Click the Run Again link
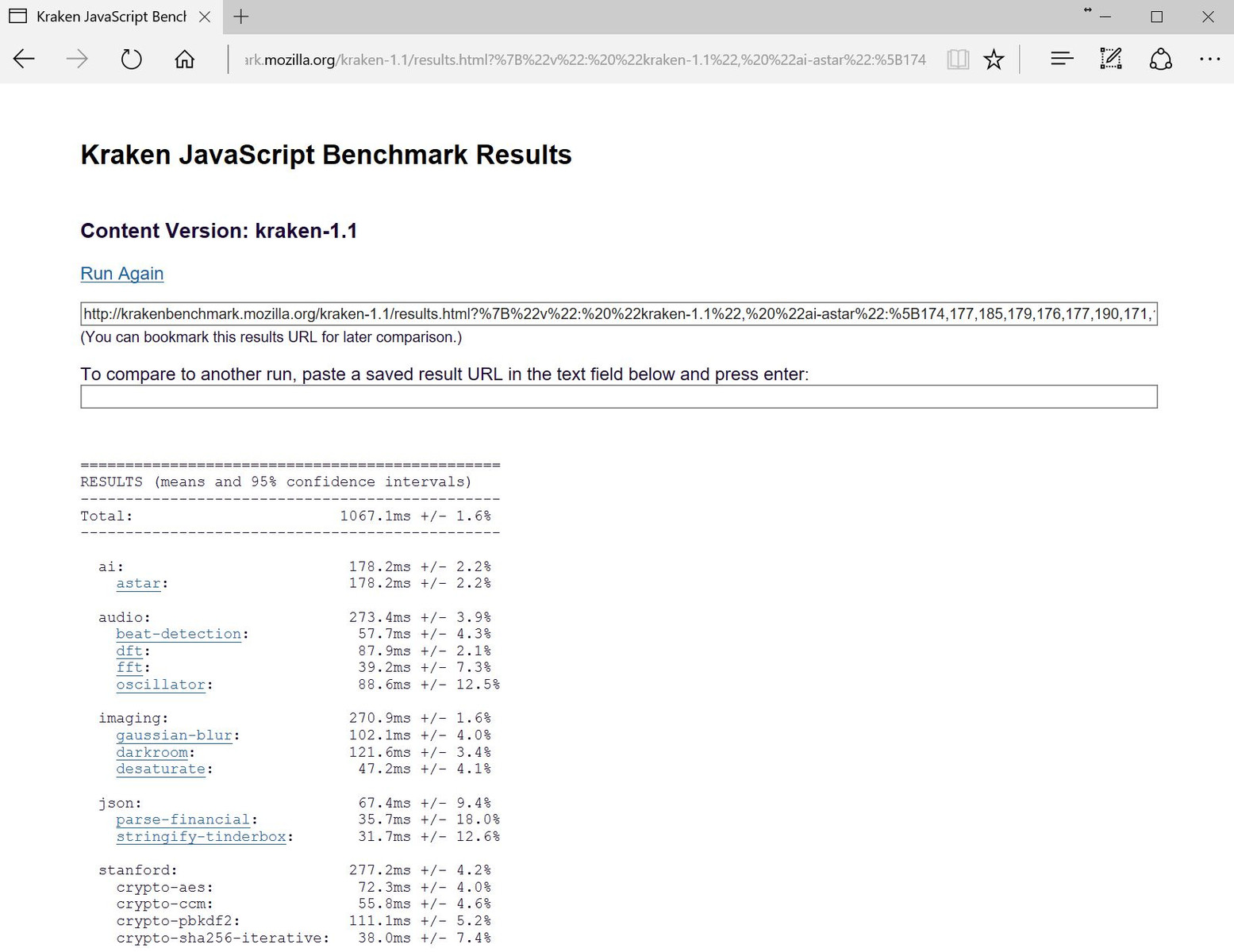The width and height of the screenshot is (1234, 952). tap(122, 274)
